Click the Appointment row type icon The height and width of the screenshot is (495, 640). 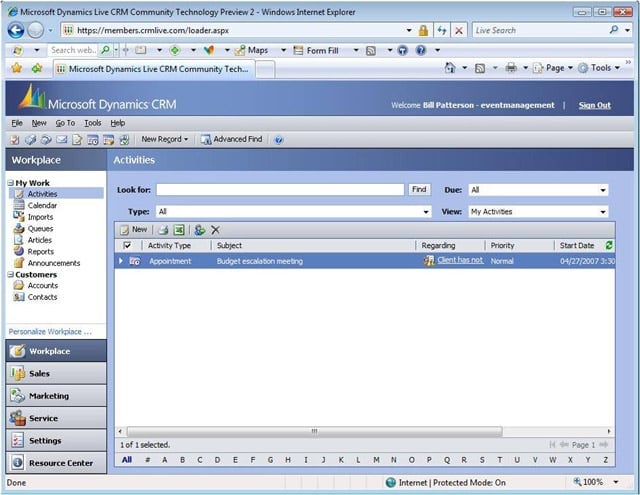click(x=135, y=261)
